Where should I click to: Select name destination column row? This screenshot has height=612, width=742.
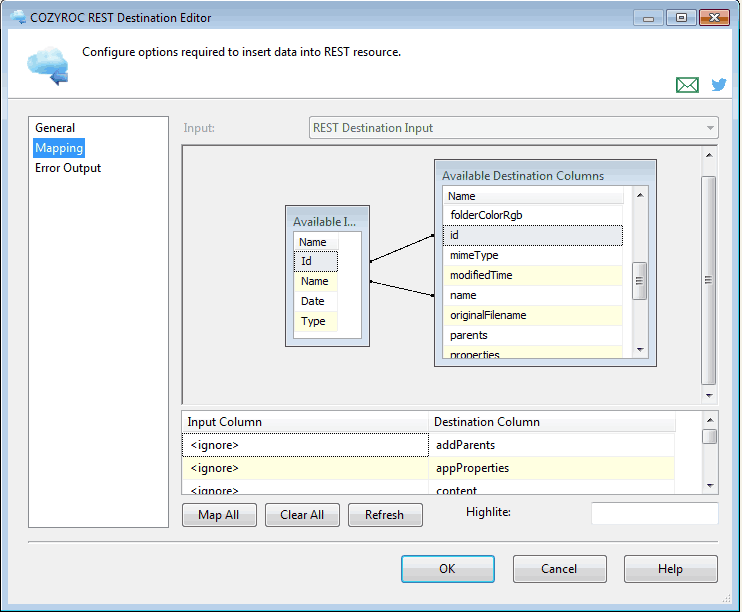point(533,295)
